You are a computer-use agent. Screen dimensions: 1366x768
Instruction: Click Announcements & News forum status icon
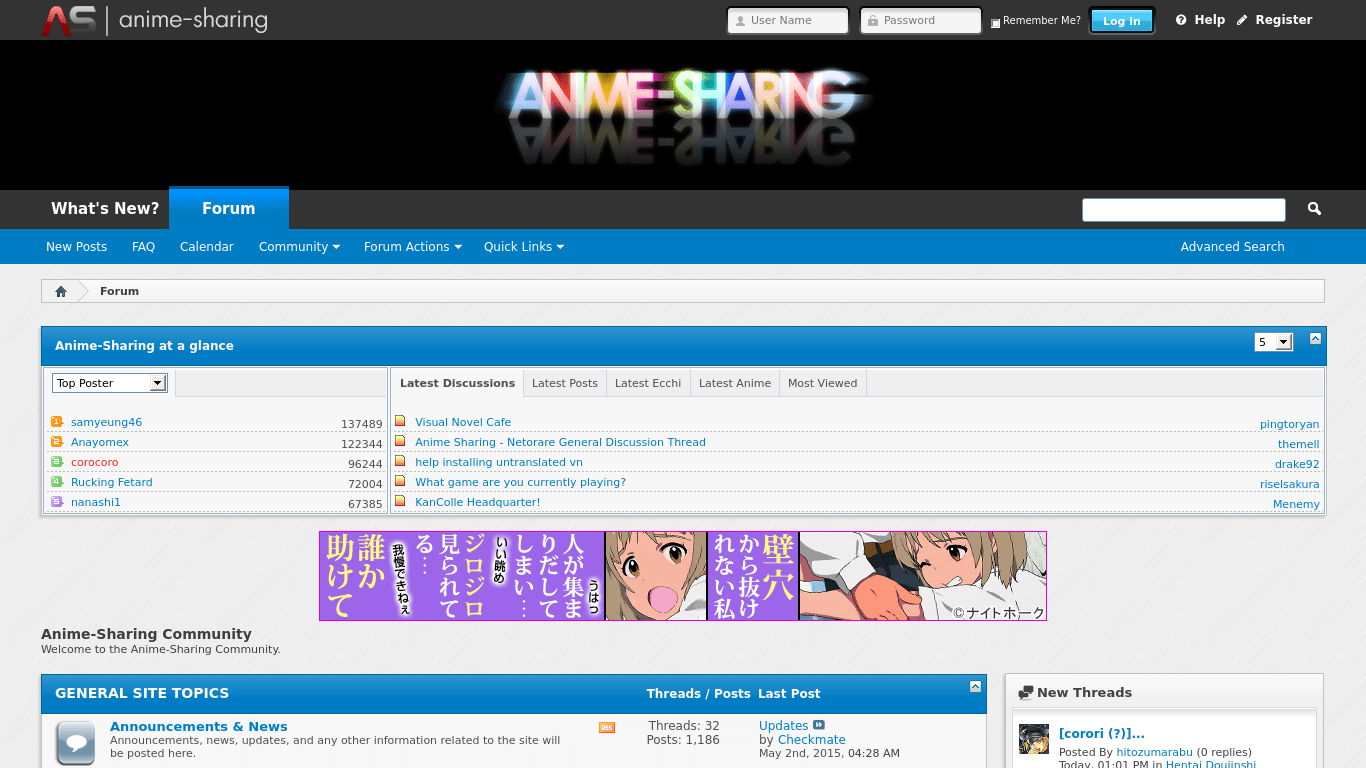(75, 743)
